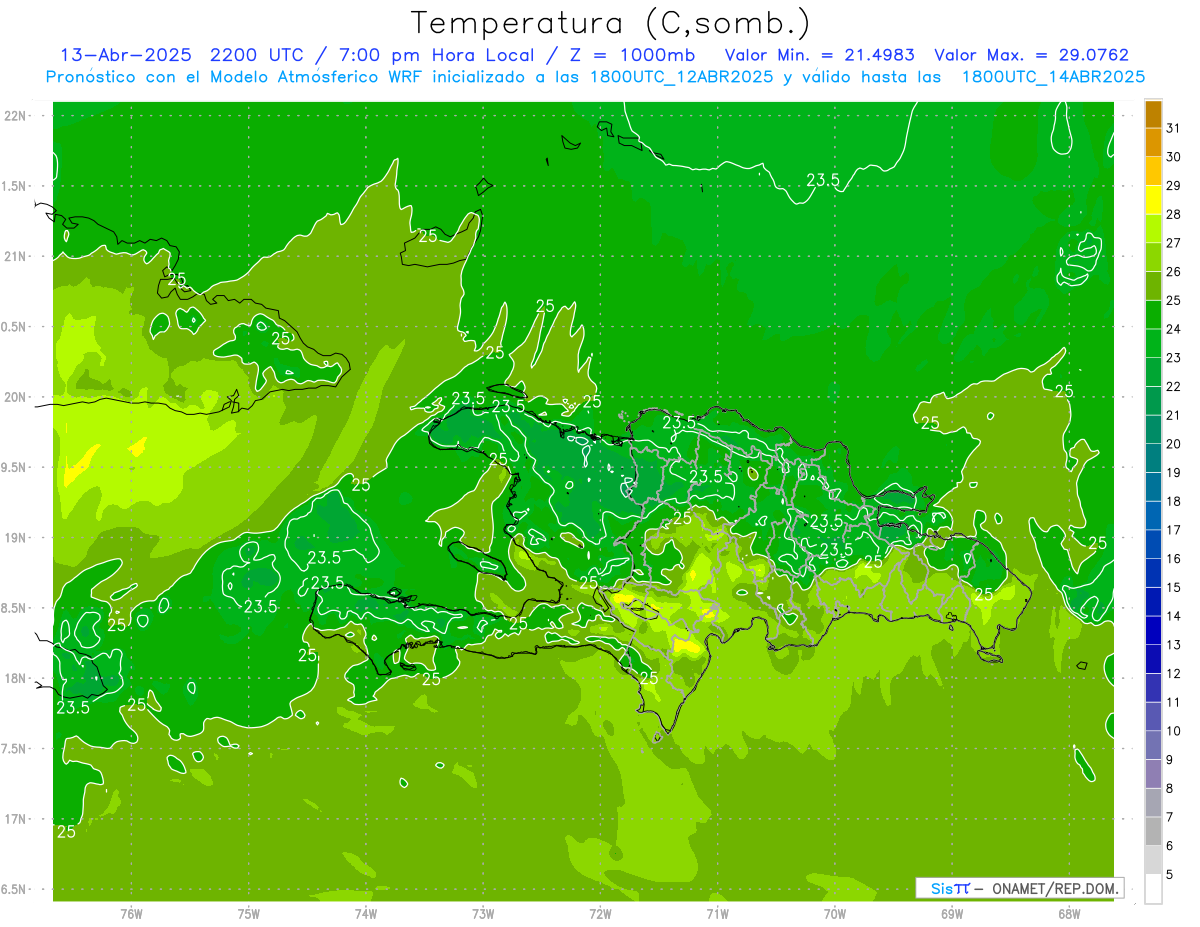Click "Valor Min. = 21.4983" value
The height and width of the screenshot is (927, 1200).
819,55
